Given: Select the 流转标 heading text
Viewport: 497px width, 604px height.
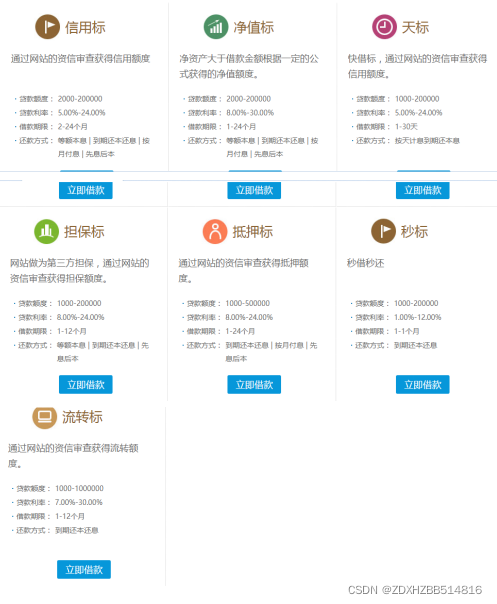Looking at the screenshot, I should 82,417.
